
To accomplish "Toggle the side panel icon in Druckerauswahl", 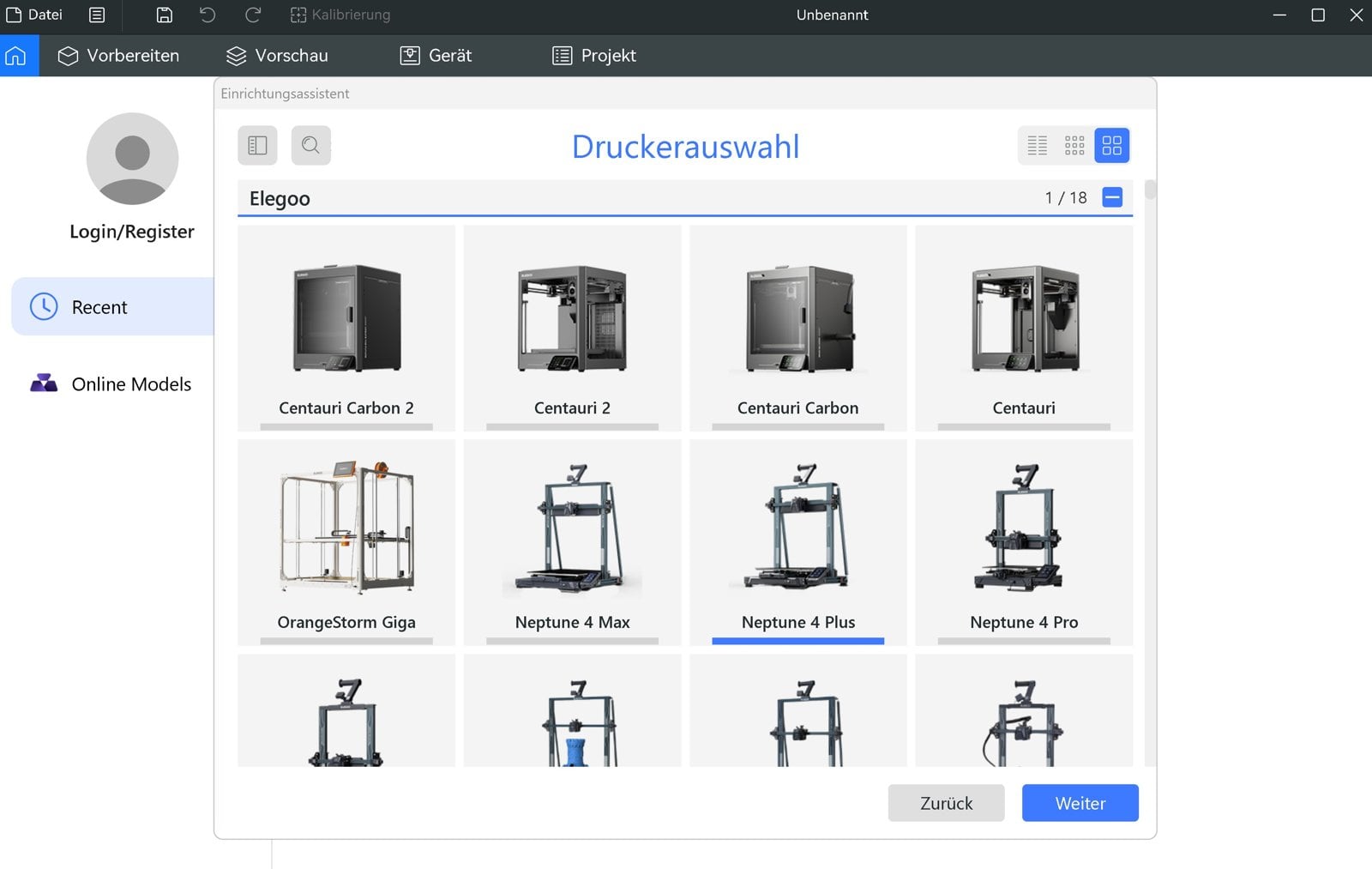I will point(257,145).
